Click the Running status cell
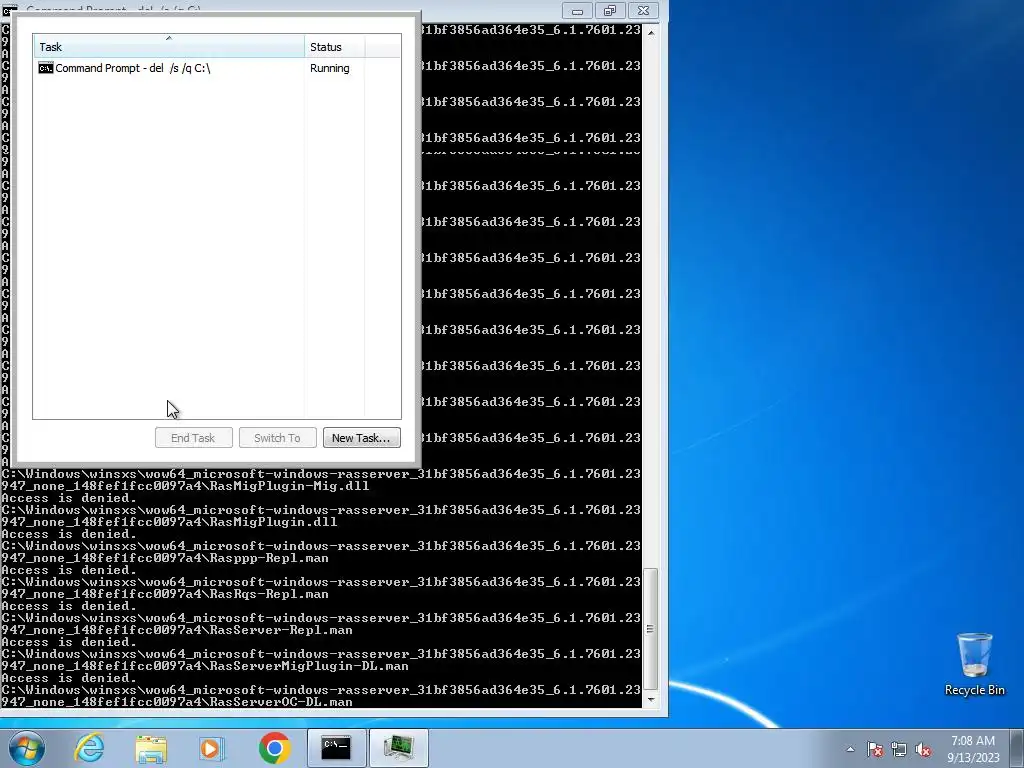1024x768 pixels. tap(329, 68)
